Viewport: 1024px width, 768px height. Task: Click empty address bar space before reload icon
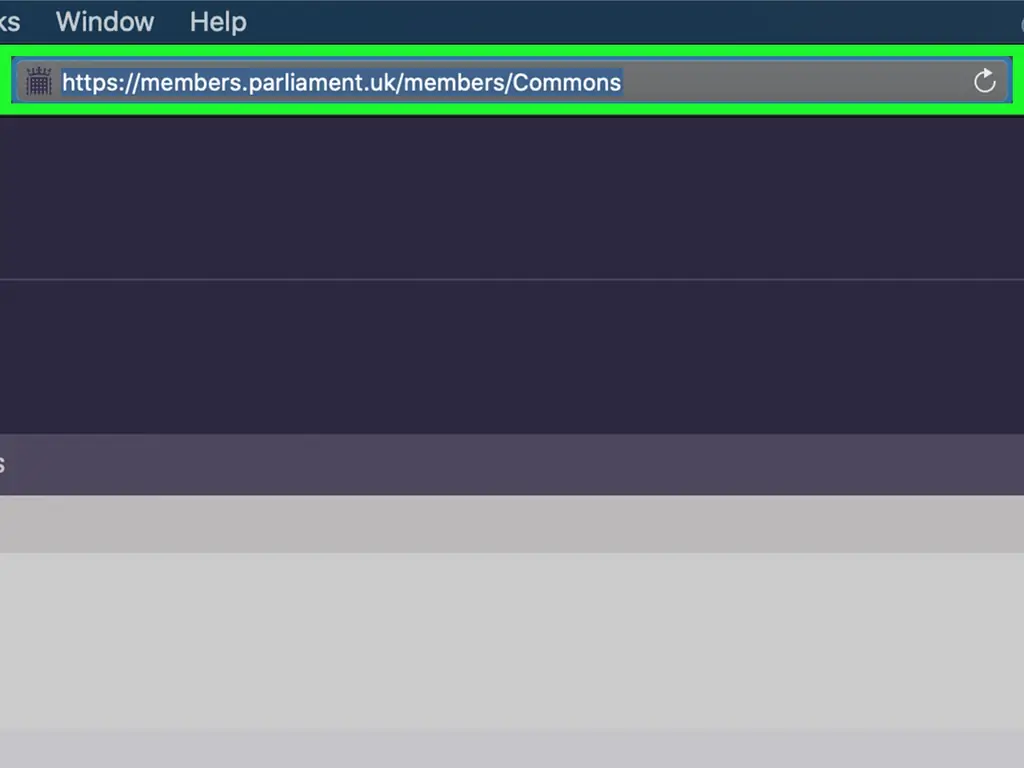[x=800, y=82]
